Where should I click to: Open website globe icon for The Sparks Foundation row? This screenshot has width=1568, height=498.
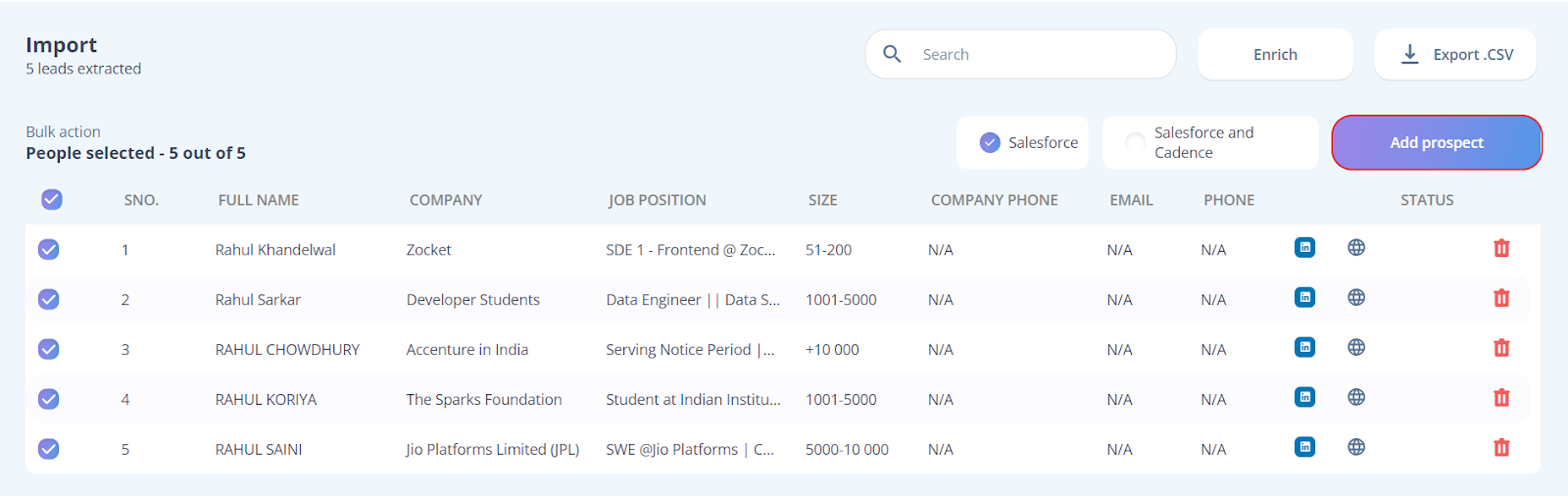[x=1356, y=397]
